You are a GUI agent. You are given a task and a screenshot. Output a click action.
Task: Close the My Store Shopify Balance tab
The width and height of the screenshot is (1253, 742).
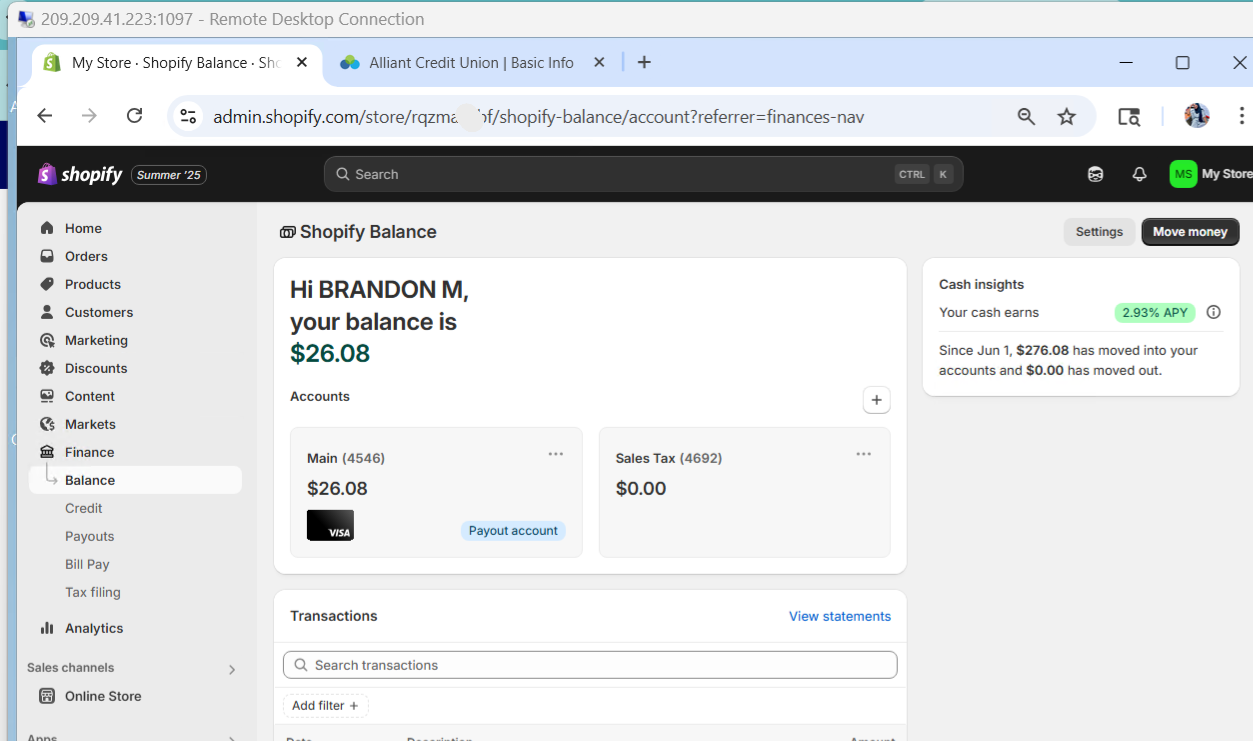[x=302, y=62]
